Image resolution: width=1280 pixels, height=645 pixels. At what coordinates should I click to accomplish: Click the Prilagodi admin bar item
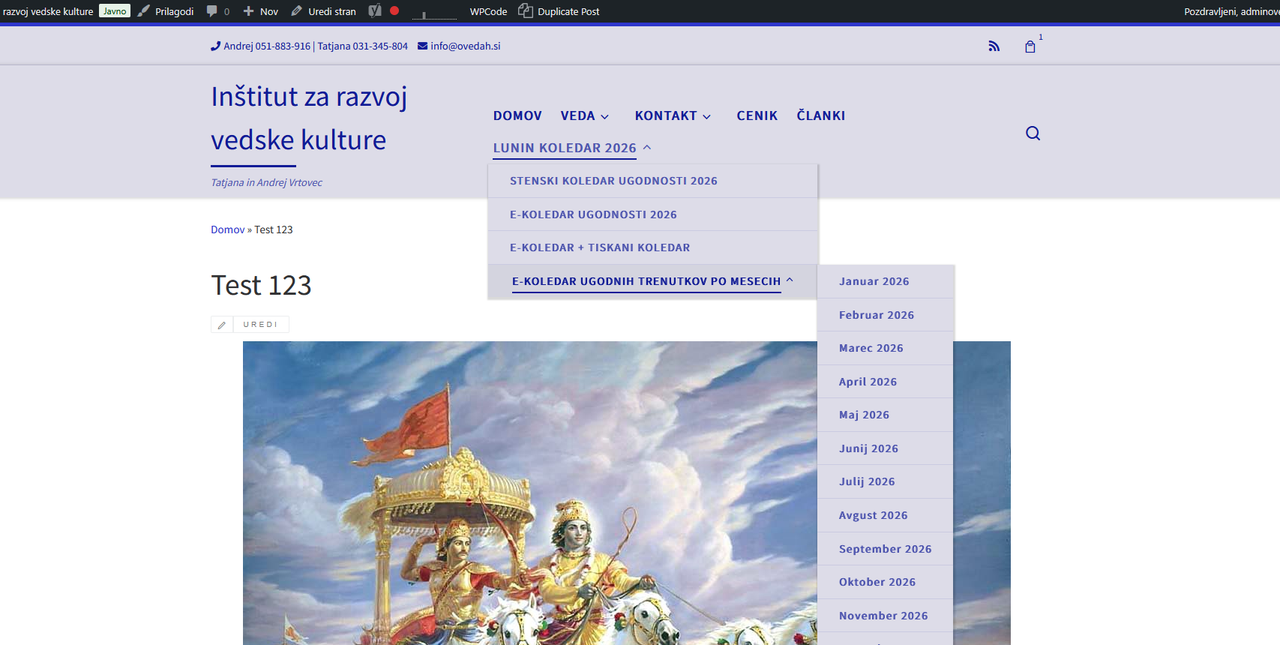tap(165, 11)
